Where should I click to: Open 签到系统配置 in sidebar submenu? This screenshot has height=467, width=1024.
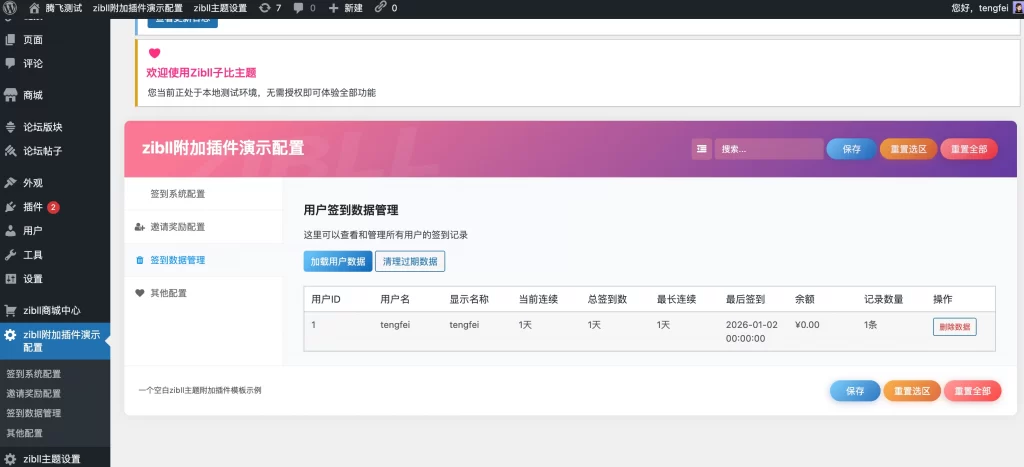pos(33,374)
